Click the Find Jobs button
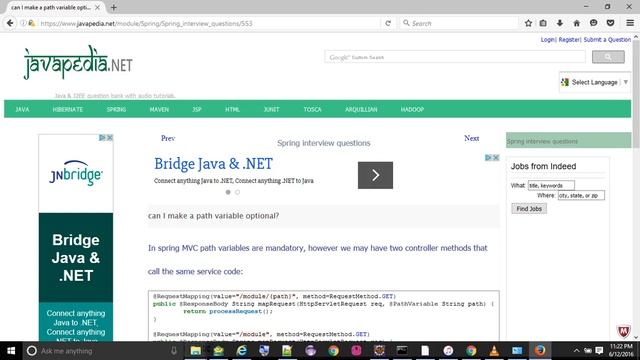The image size is (640, 360). click(x=529, y=209)
